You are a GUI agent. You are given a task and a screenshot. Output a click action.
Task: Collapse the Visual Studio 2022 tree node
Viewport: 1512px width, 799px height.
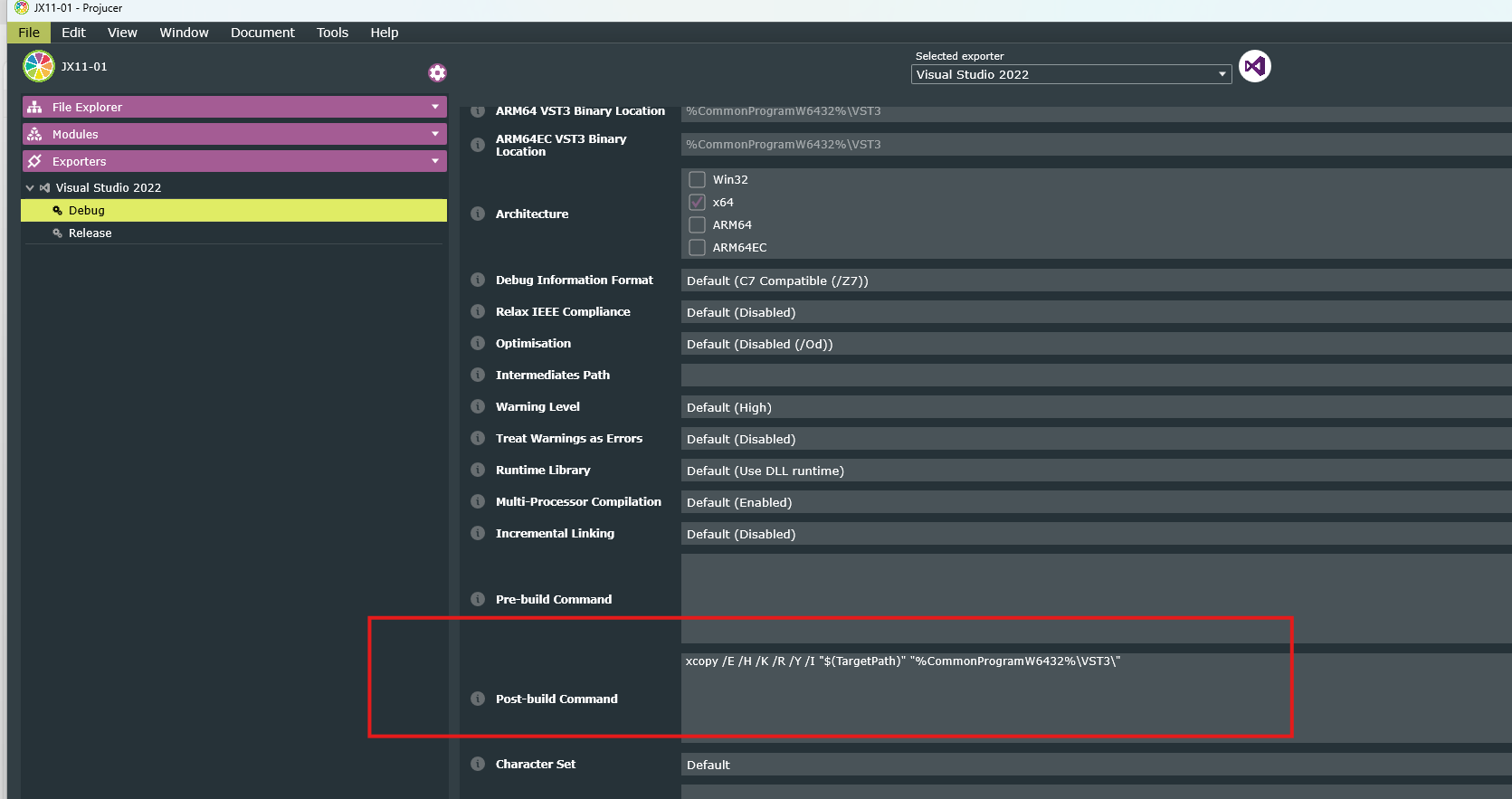coord(30,187)
